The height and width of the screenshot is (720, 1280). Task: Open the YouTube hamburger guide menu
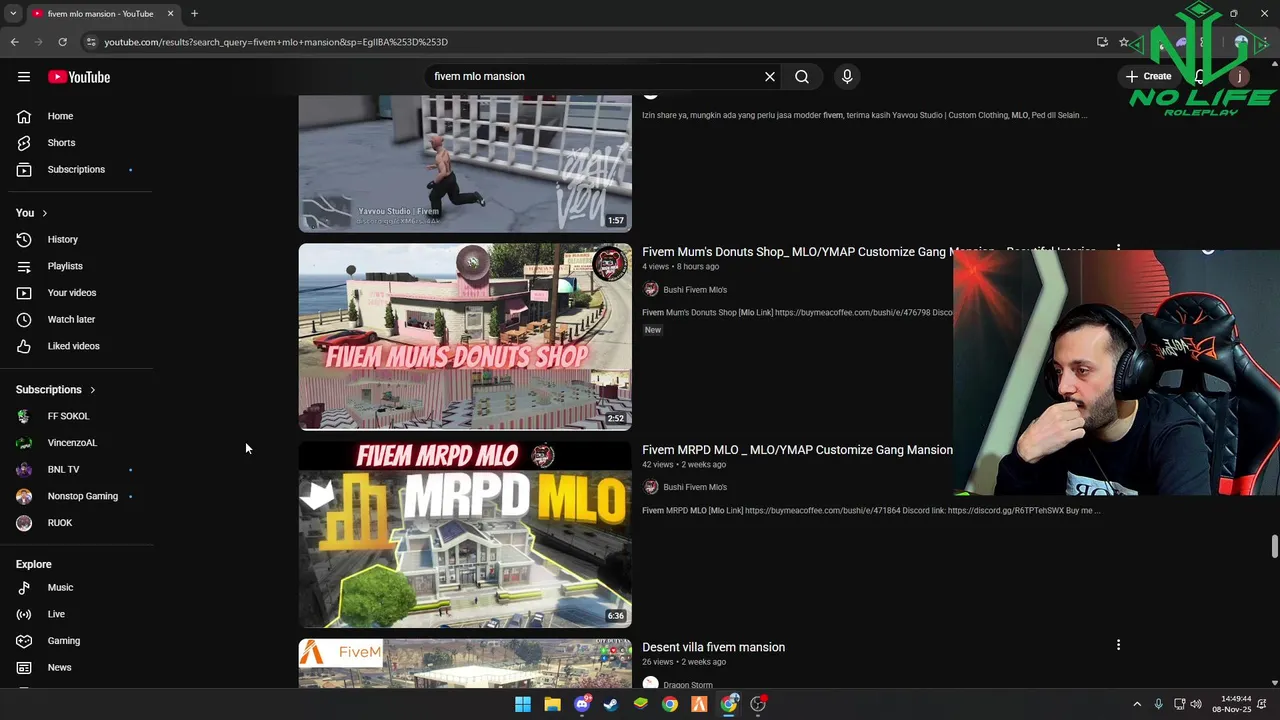(24, 77)
